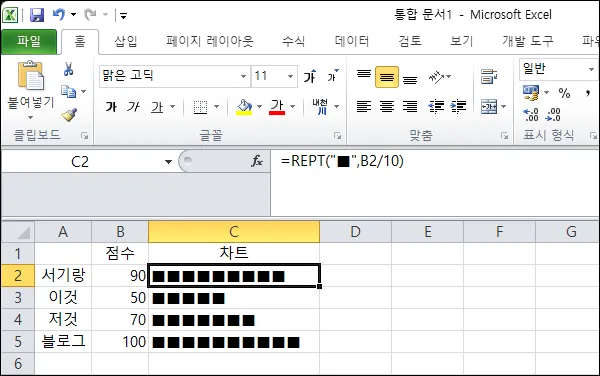Click the Decrease Font Size icon
The image size is (600, 376).
[333, 75]
